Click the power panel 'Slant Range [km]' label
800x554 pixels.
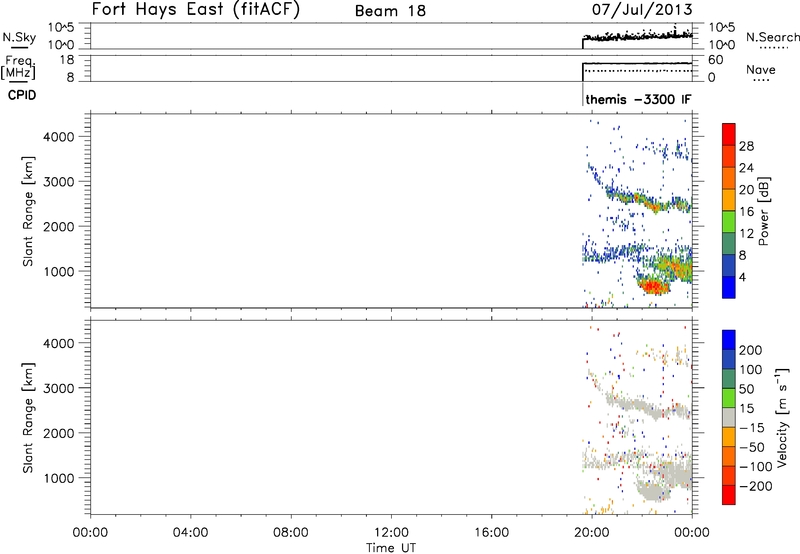pos(28,211)
